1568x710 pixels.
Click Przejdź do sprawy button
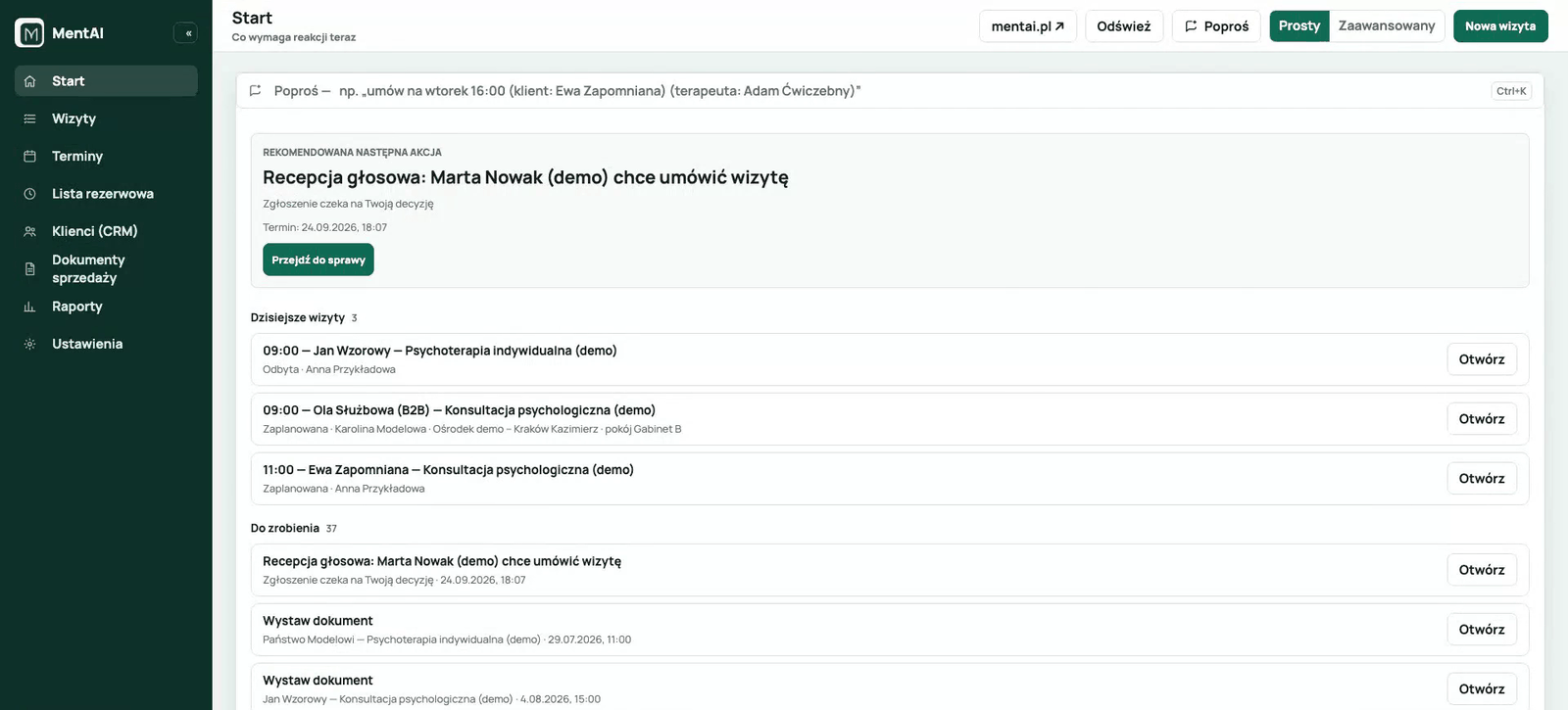click(318, 260)
